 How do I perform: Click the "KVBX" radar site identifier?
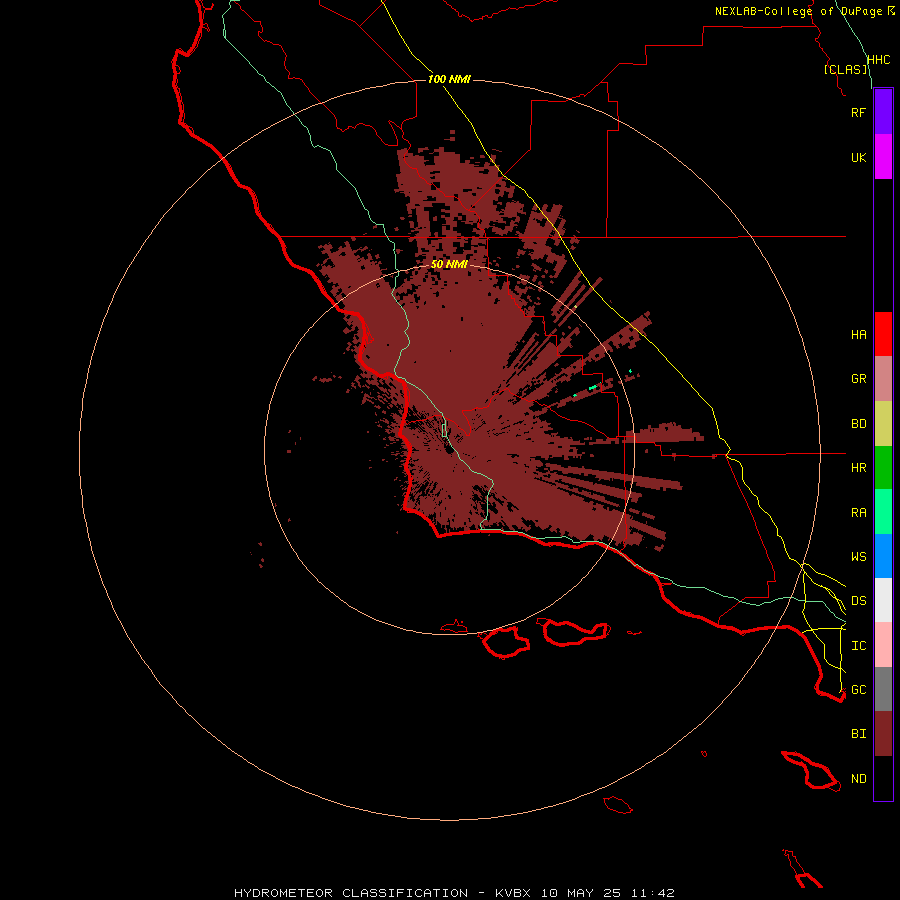pos(513,893)
